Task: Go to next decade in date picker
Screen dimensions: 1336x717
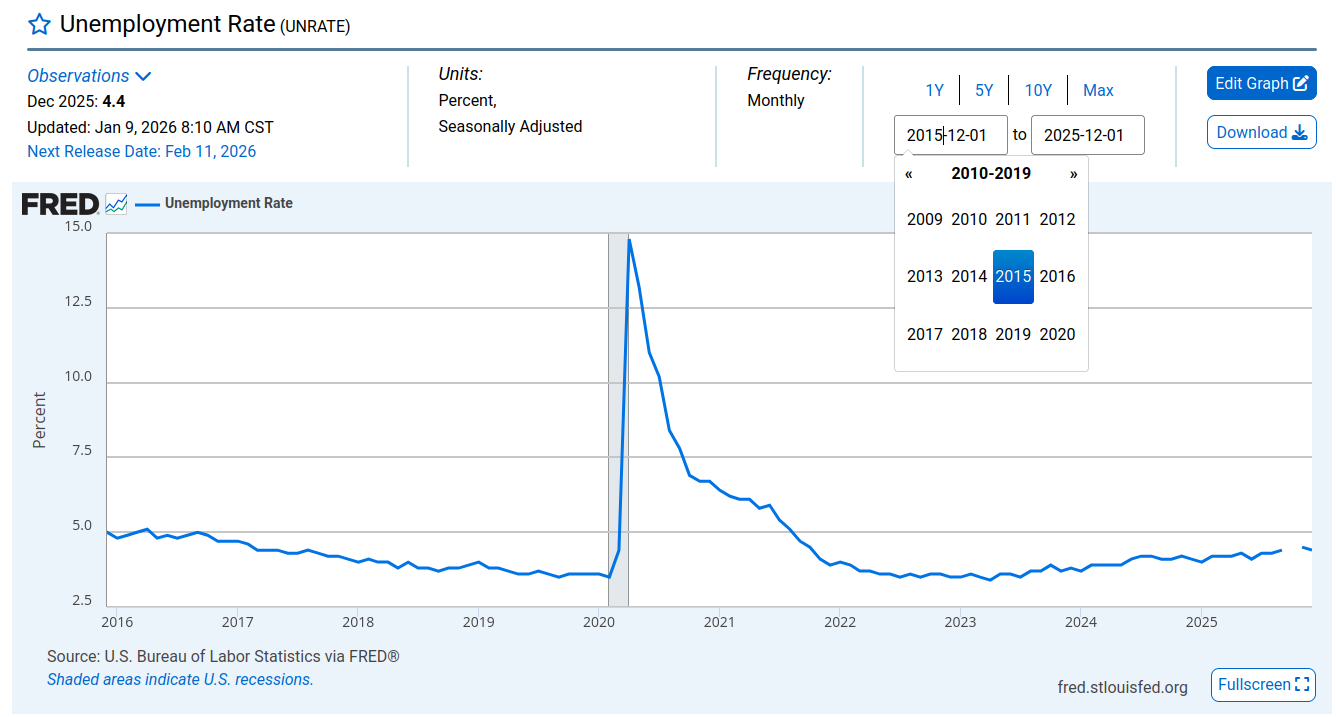Action: click(1073, 174)
